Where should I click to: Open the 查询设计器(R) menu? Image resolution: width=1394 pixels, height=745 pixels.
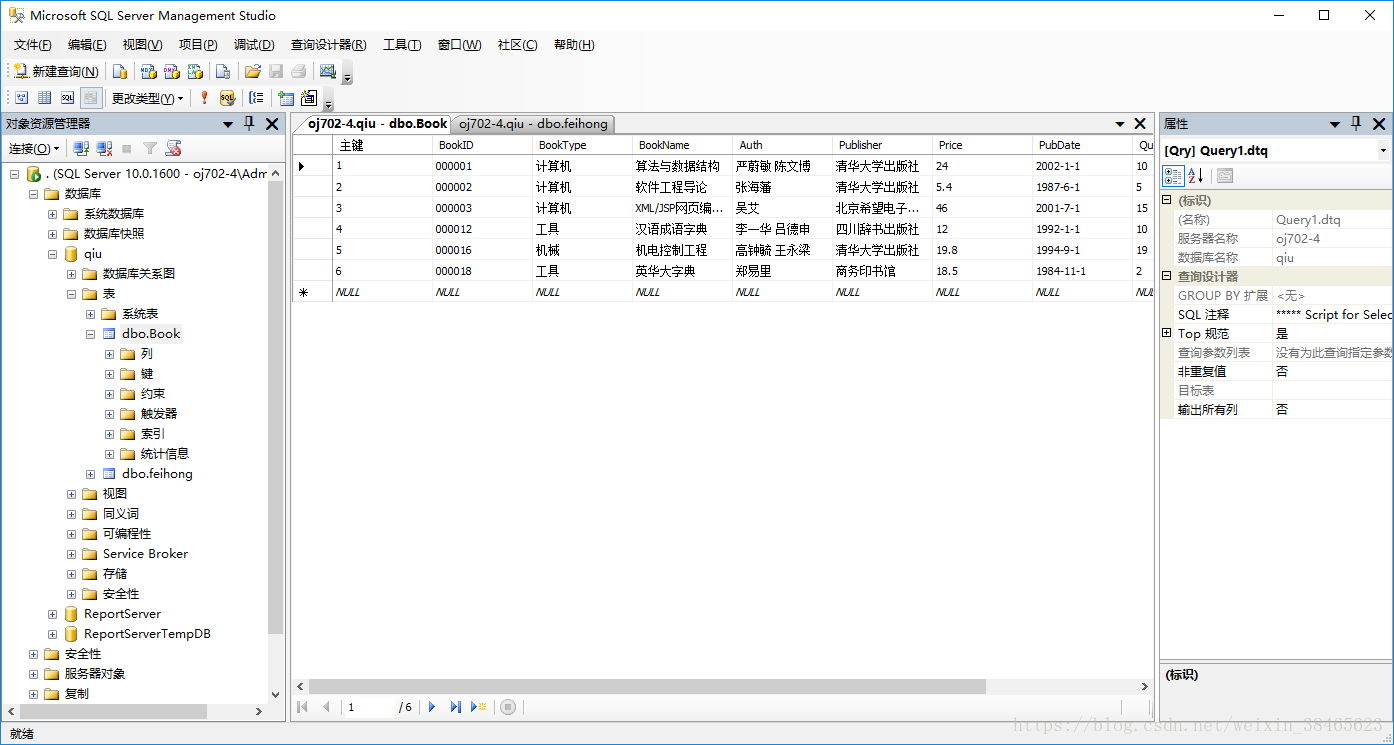(x=328, y=45)
